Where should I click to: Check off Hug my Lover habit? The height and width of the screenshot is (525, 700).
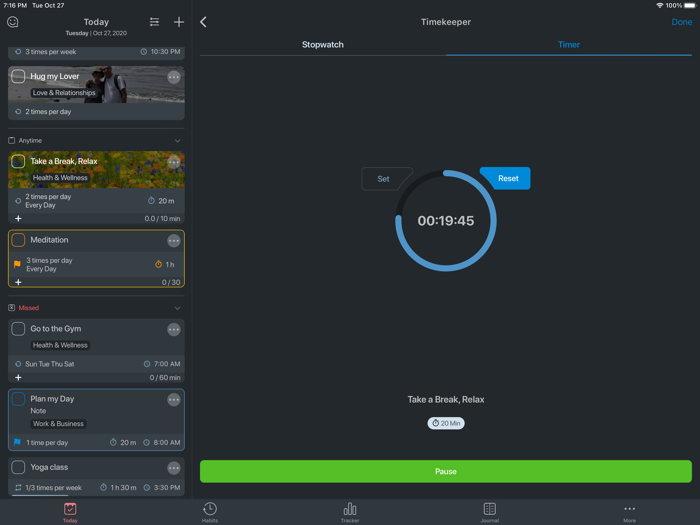[18, 76]
